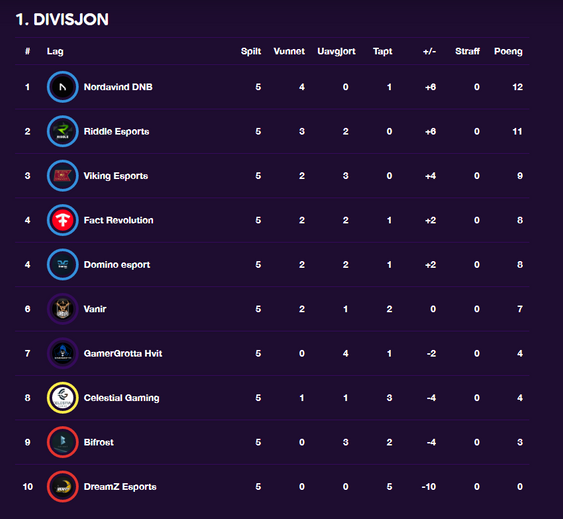563x519 pixels.
Task: Click the Nordavind DNB team logo
Action: tap(62, 87)
